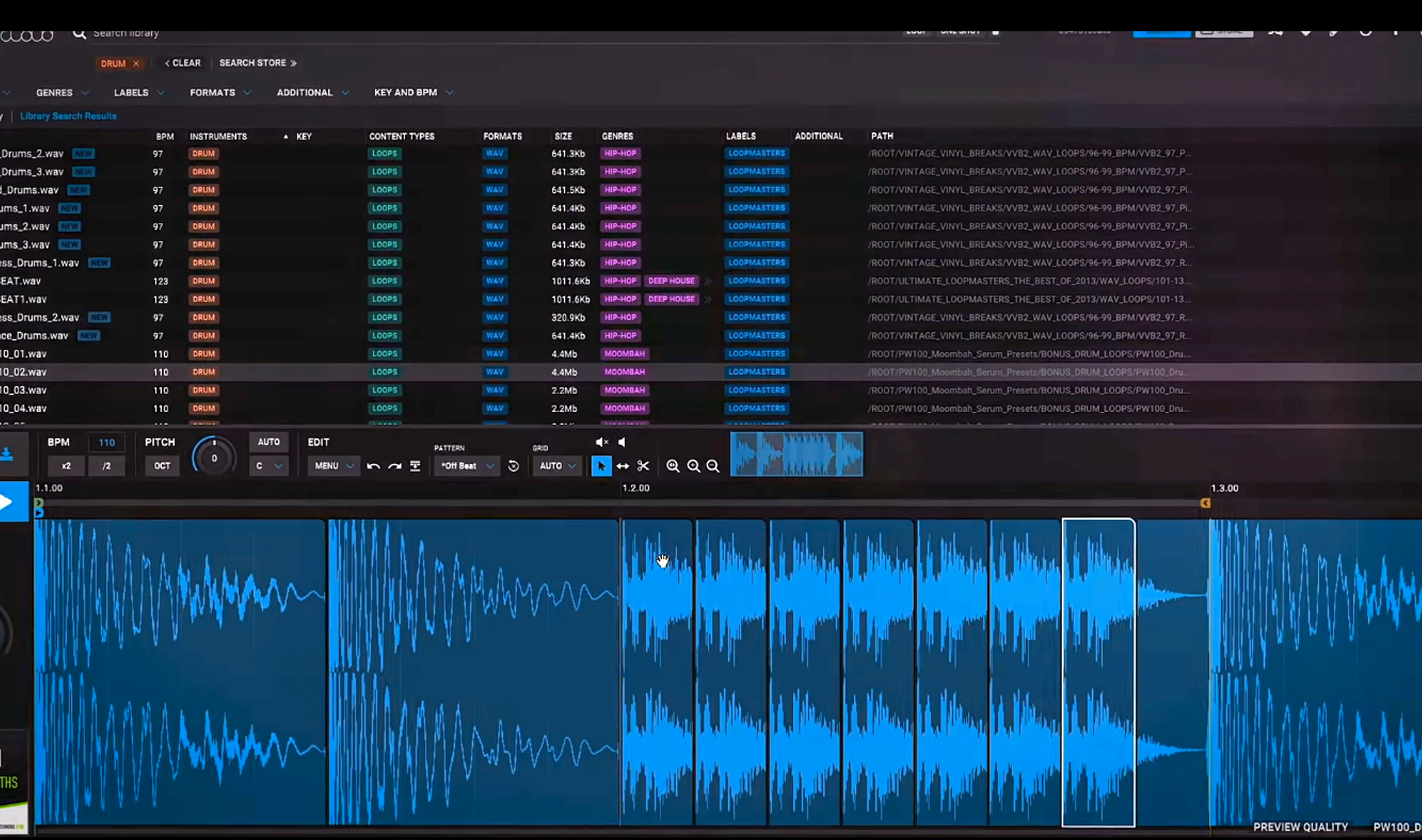Switch to the arrow selection tool

click(601, 466)
